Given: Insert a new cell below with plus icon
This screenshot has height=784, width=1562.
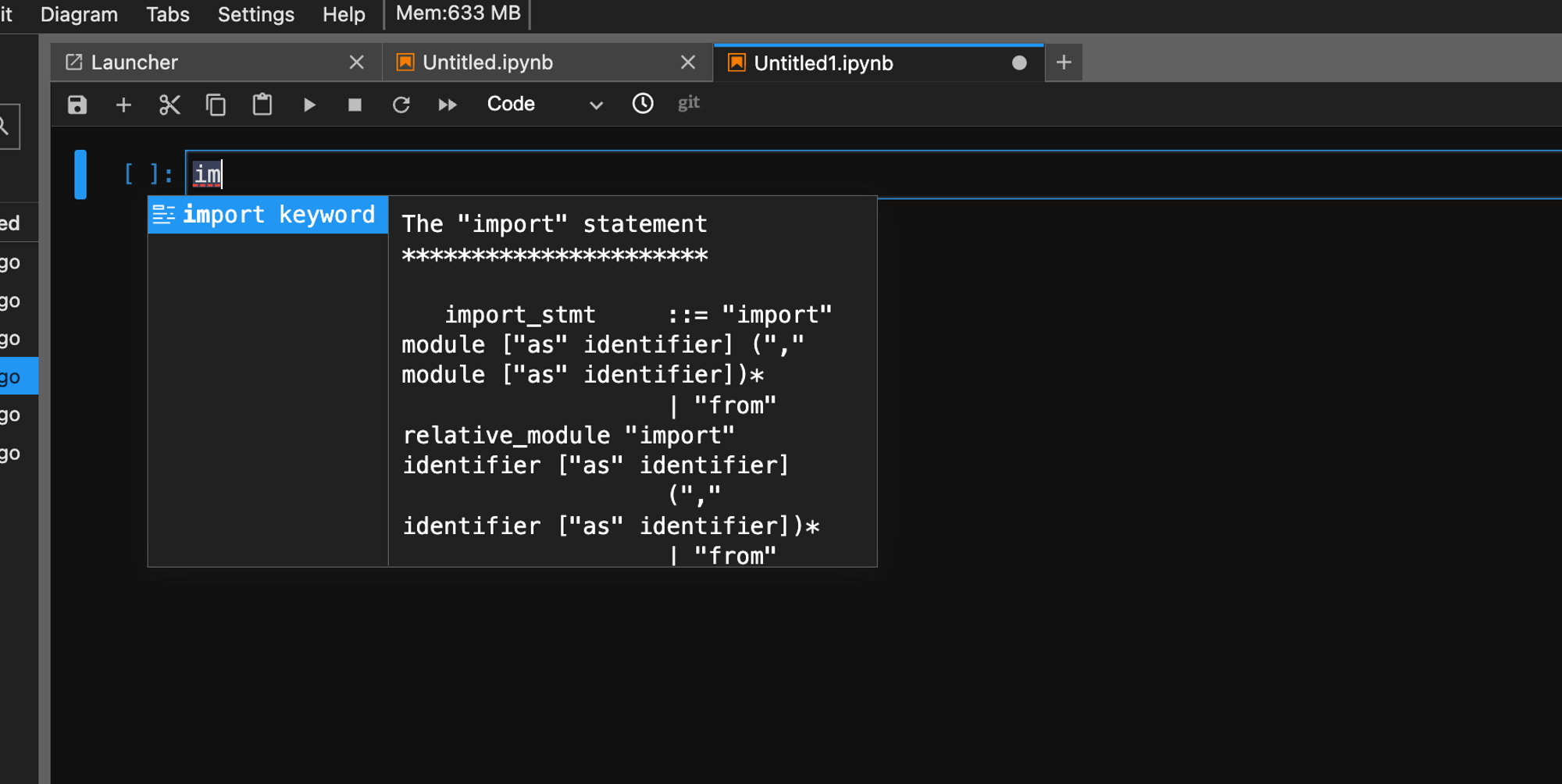Looking at the screenshot, I should point(123,105).
